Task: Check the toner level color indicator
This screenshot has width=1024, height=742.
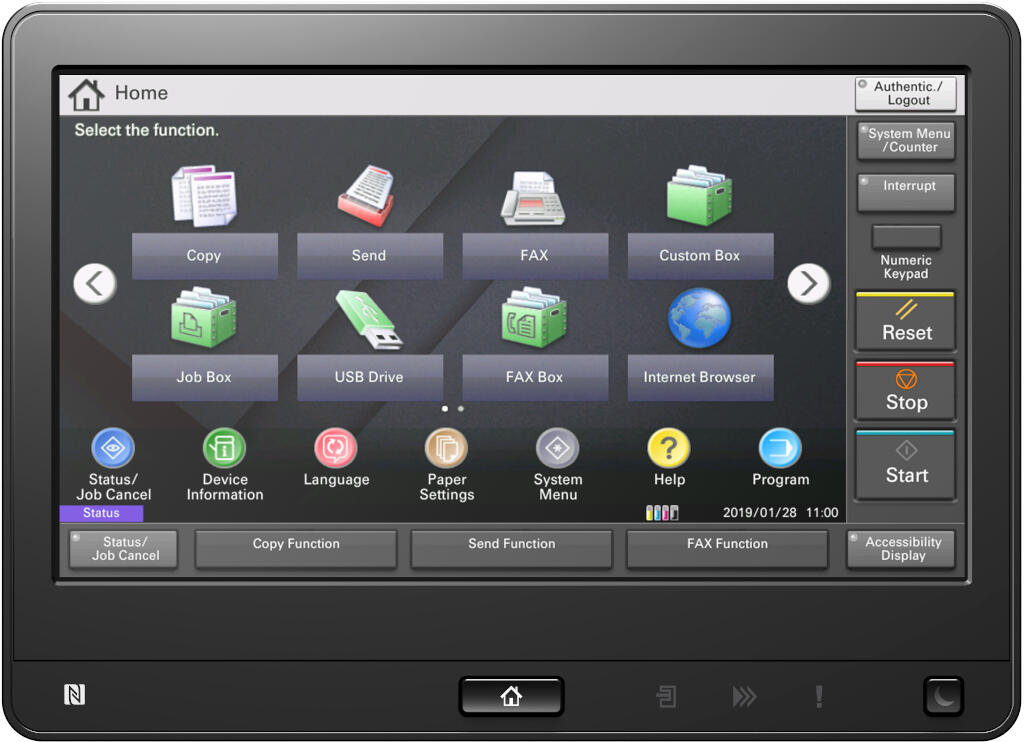Action: (x=662, y=513)
